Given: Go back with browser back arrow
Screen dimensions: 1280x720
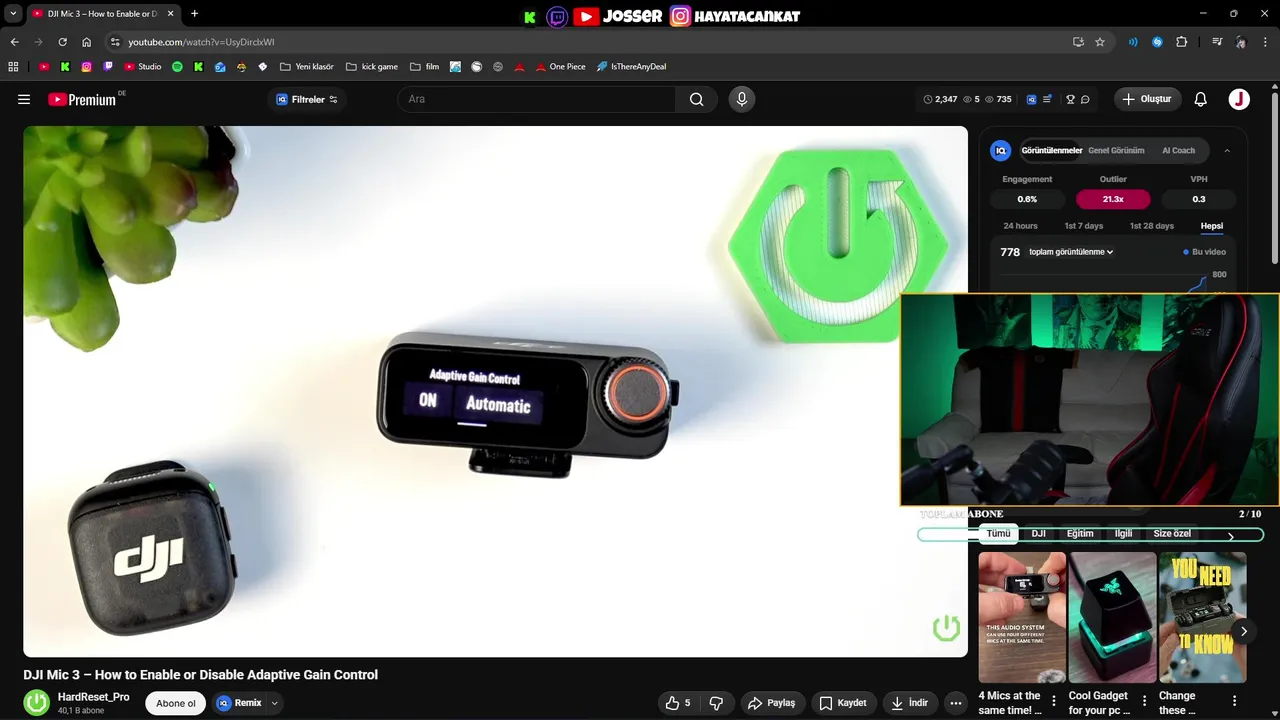Looking at the screenshot, I should (14, 42).
